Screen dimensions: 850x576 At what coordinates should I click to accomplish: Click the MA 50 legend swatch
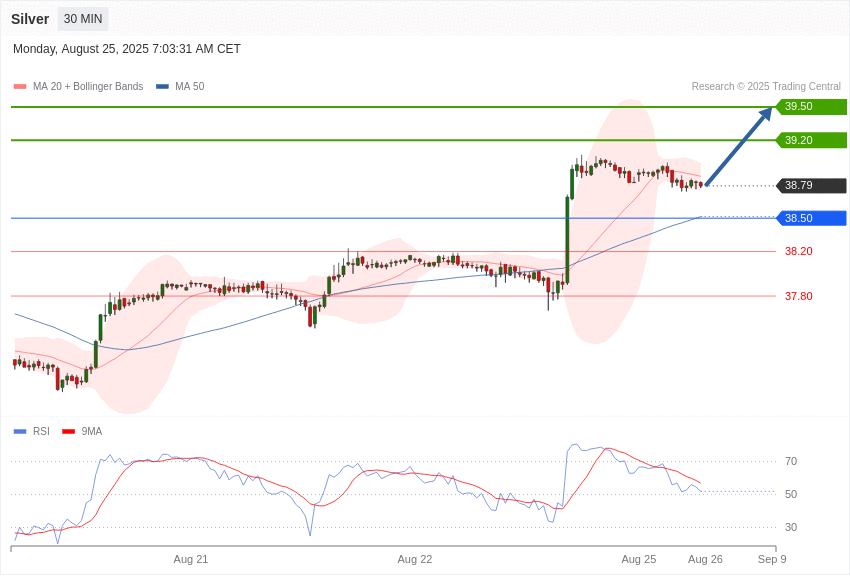pyautogui.click(x=162, y=87)
